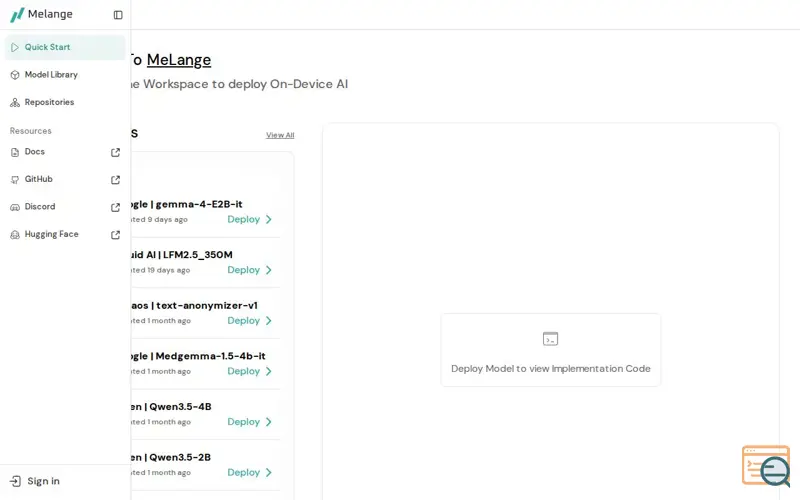
Task: Click the Melange logo icon
Action: tap(17, 14)
